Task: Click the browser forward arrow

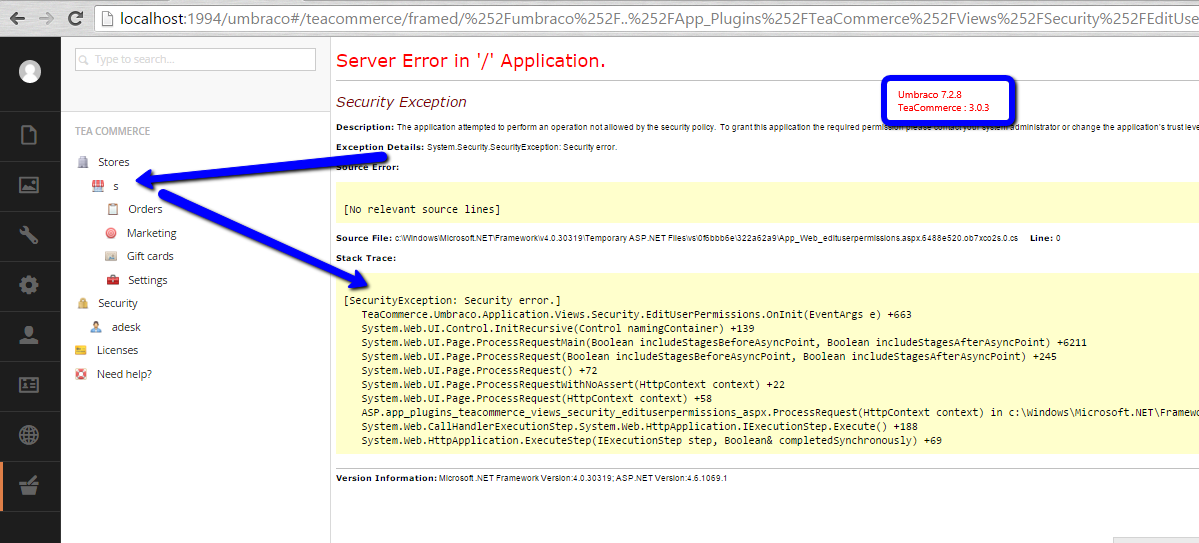Action: [45, 18]
